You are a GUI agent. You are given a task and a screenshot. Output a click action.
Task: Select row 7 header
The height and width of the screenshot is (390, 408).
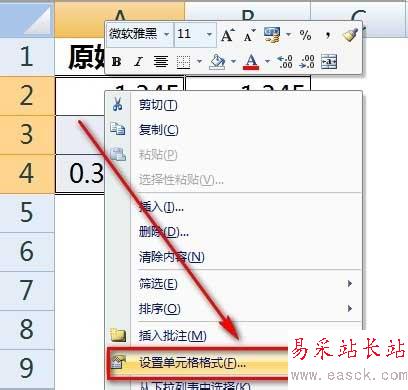[27, 291]
